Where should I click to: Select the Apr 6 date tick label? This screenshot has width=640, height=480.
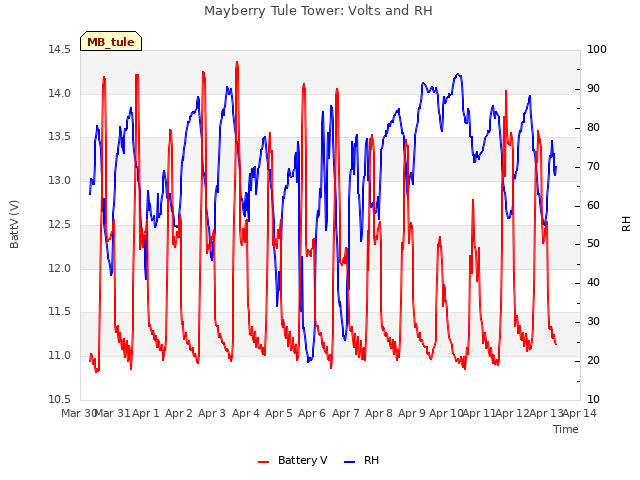click(x=312, y=413)
